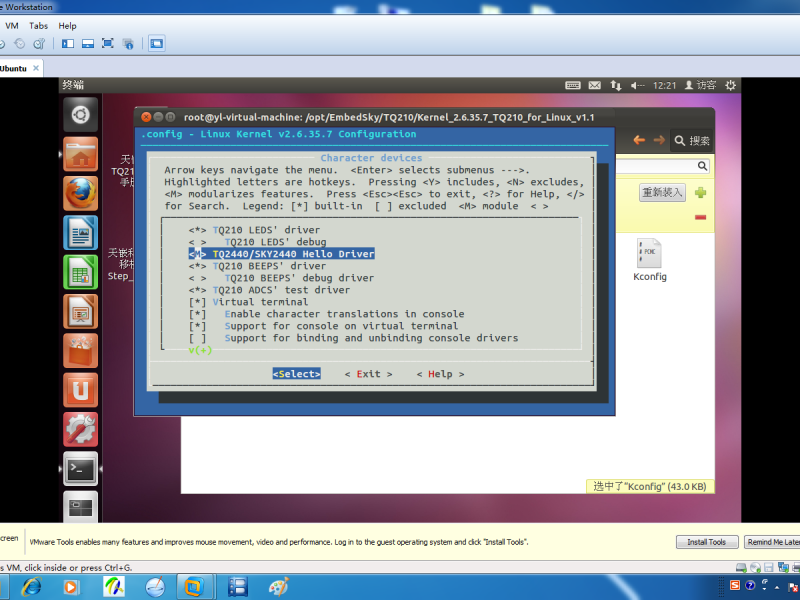Launch LibreOffice Writer from the dock

80,233
